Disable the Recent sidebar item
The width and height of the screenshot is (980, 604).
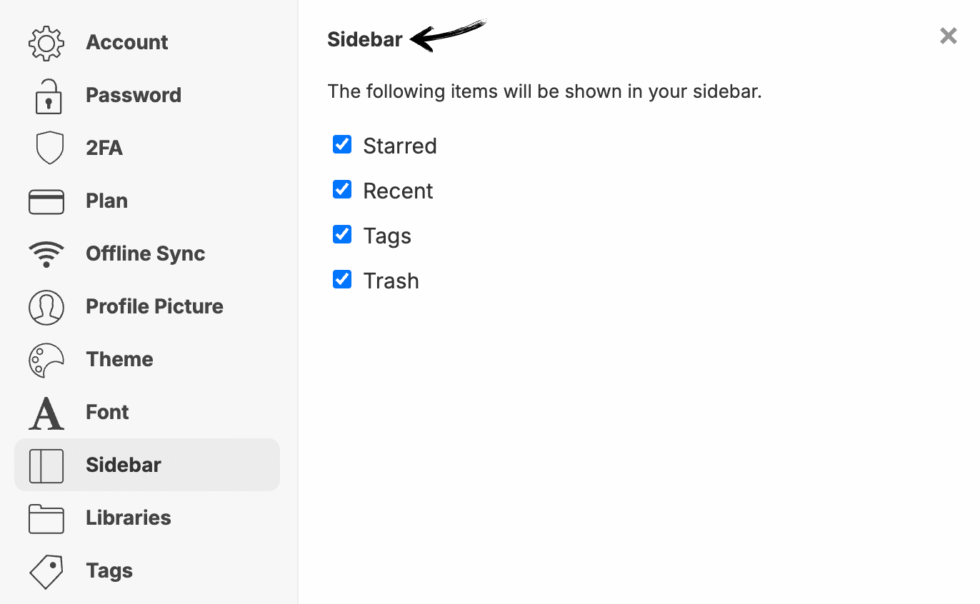(343, 189)
